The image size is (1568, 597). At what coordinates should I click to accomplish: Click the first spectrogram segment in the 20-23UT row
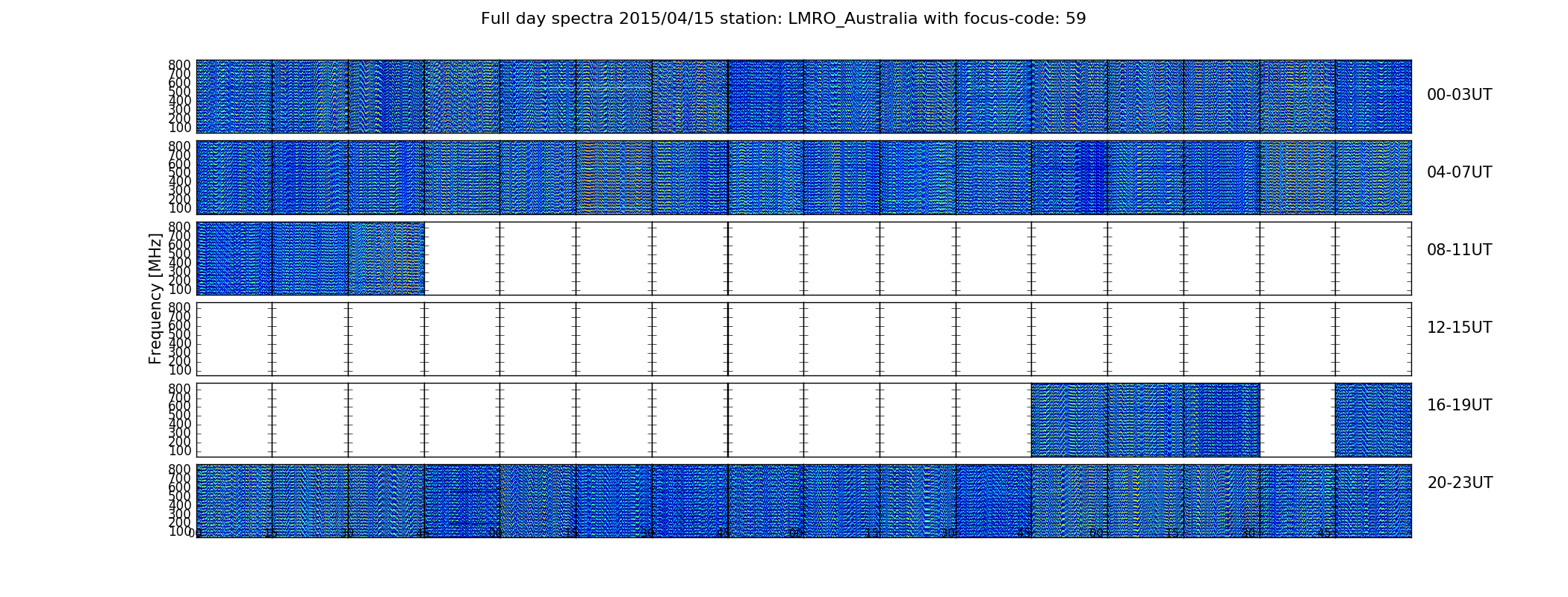[x=234, y=501]
